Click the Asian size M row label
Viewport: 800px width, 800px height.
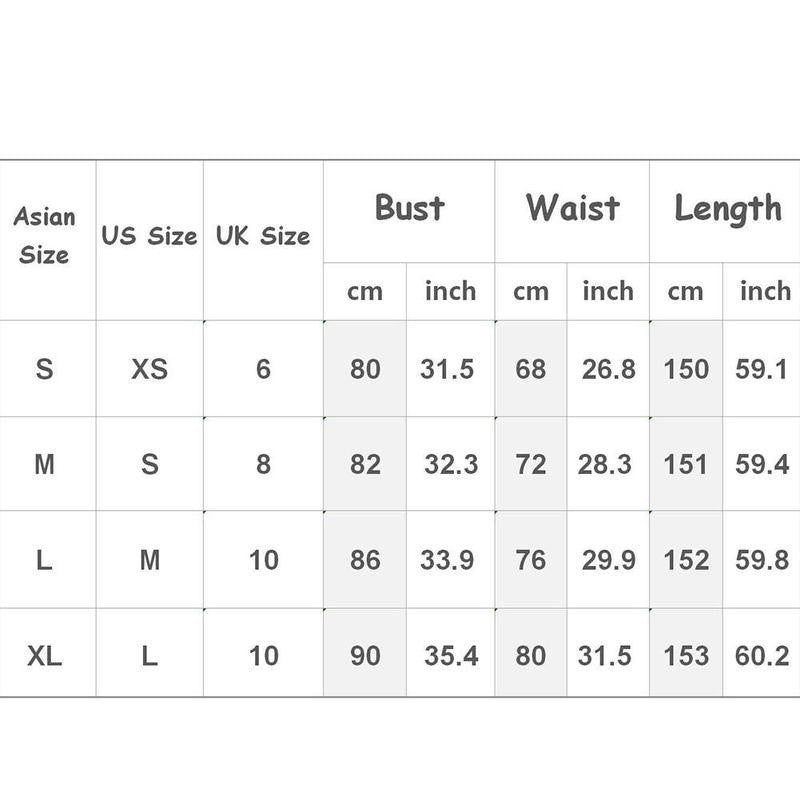coord(47,464)
